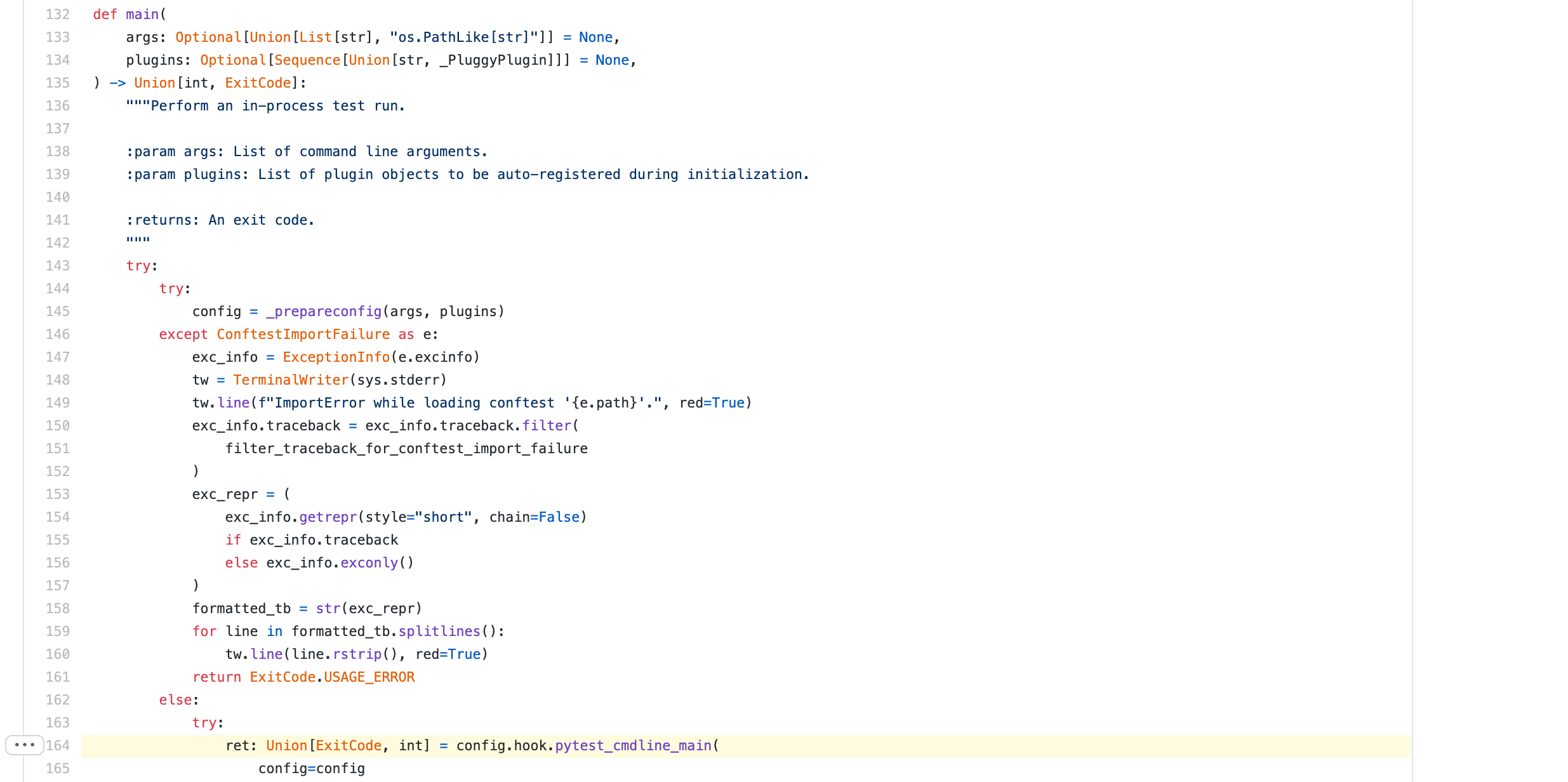Click line number 132

(x=57, y=14)
